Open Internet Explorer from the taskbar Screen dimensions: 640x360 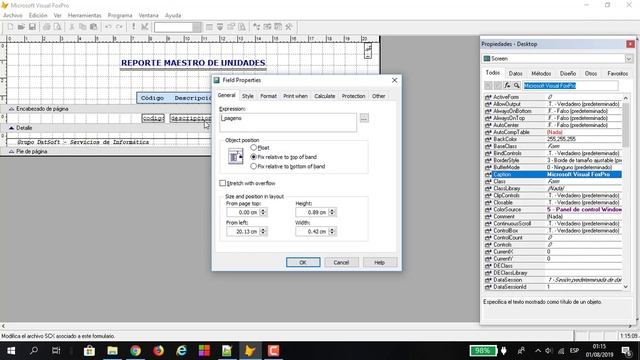(181, 351)
